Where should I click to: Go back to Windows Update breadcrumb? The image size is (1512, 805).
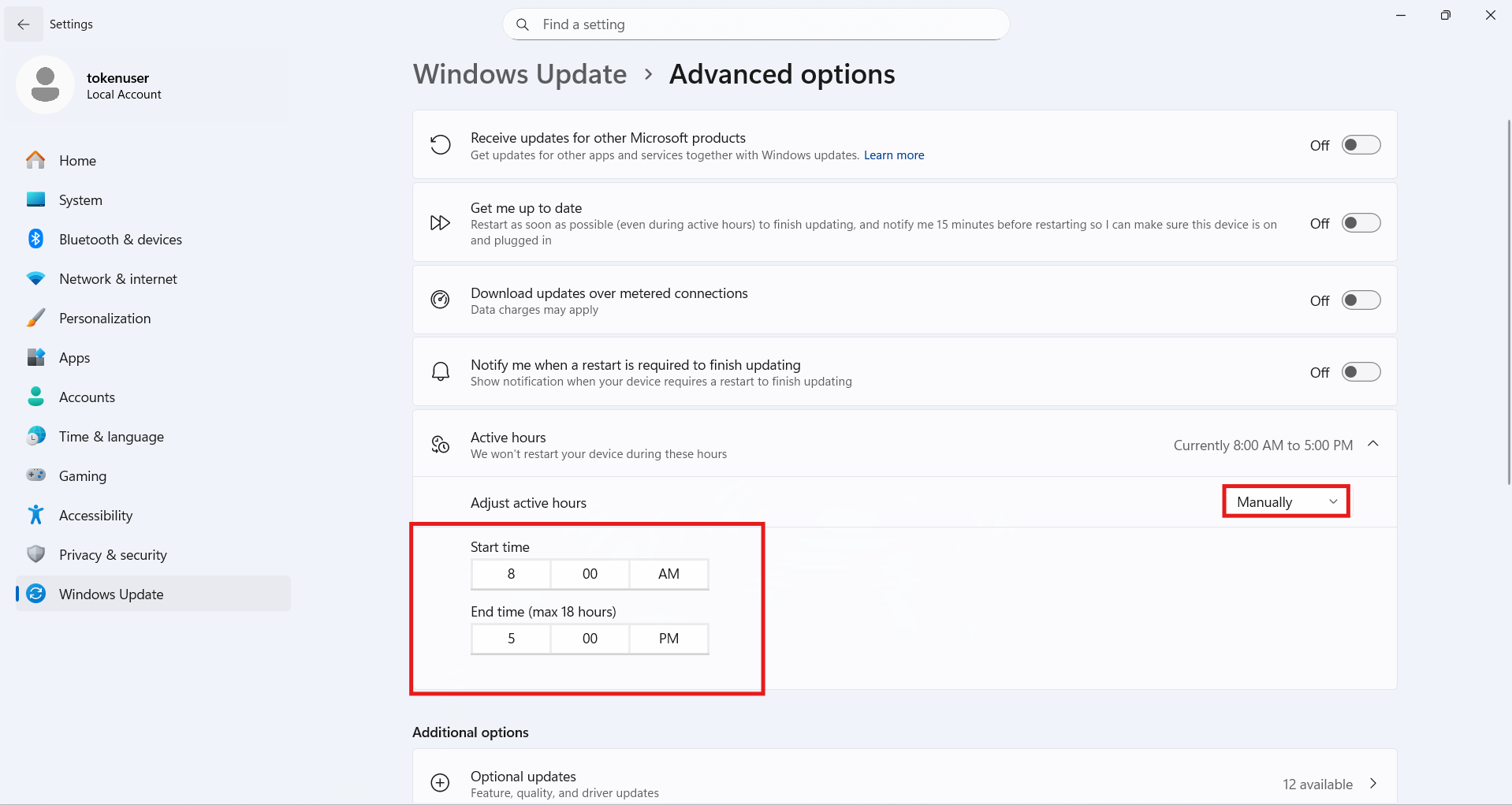(x=520, y=74)
